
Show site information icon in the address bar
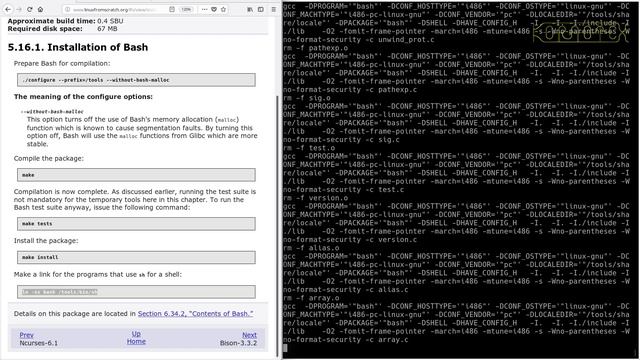point(68,9)
